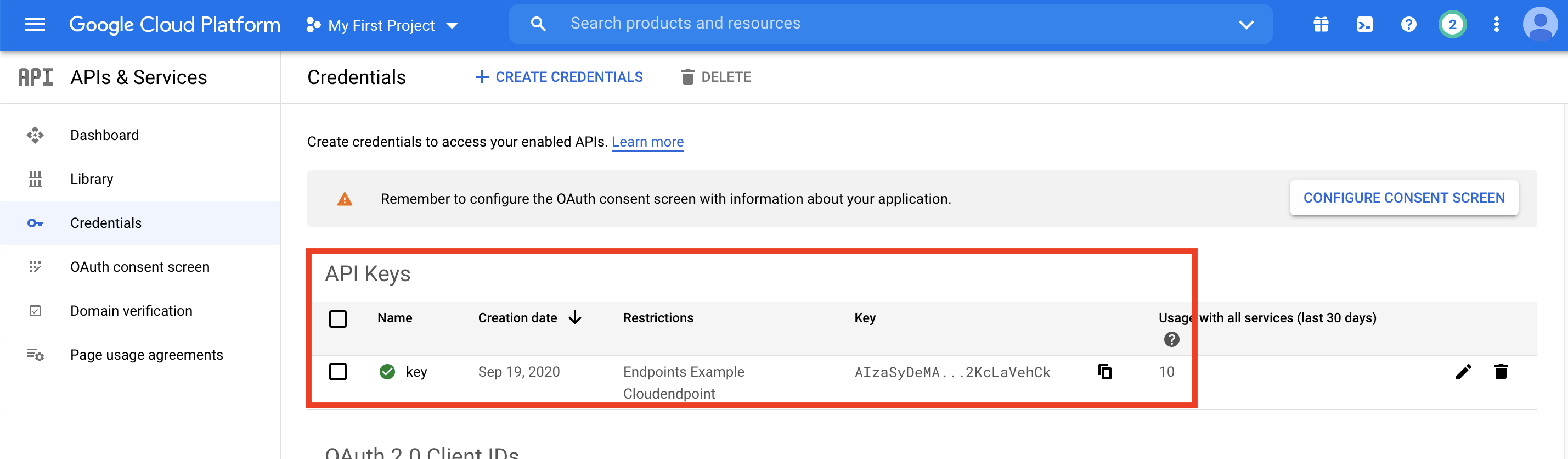1568x459 pixels.
Task: Click the green status check icon
Action: click(x=387, y=371)
